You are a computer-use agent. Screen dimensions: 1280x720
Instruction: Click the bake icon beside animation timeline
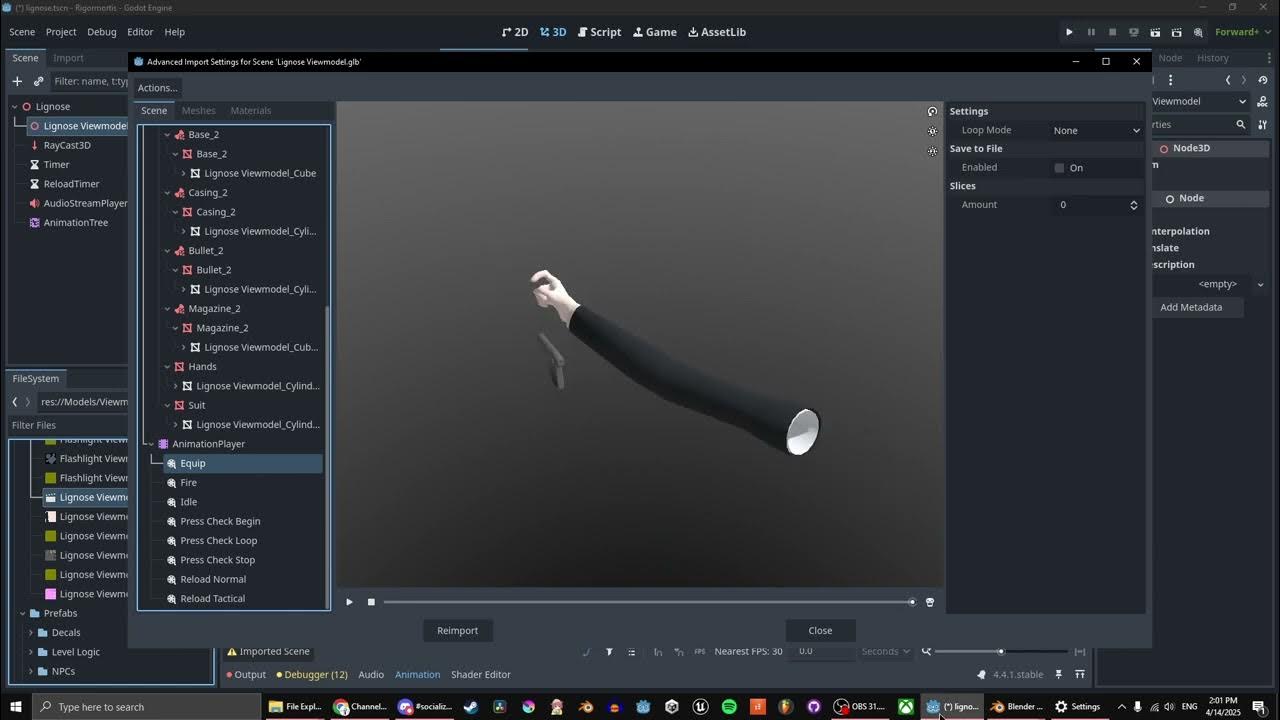click(x=930, y=602)
